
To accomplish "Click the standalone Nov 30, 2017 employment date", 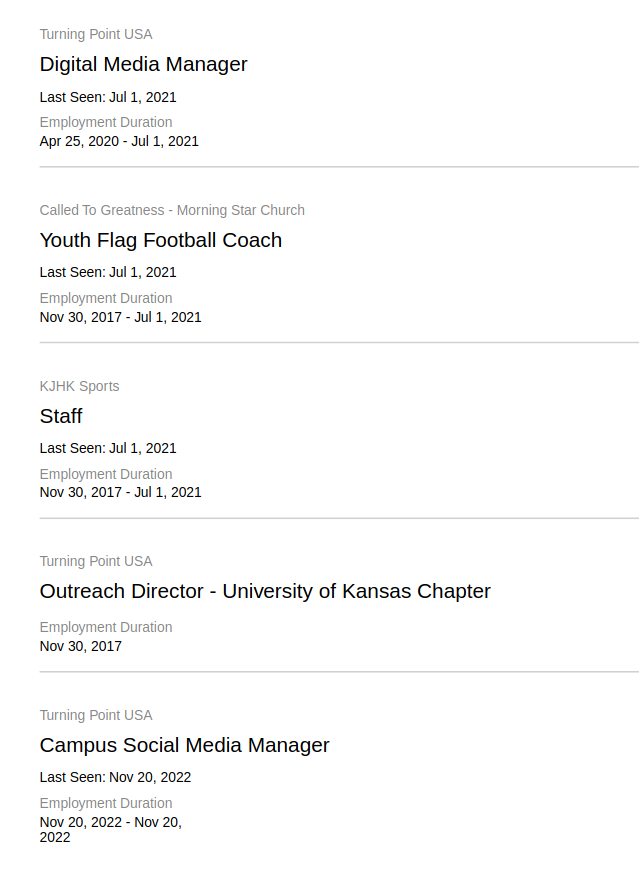I will click(81, 646).
